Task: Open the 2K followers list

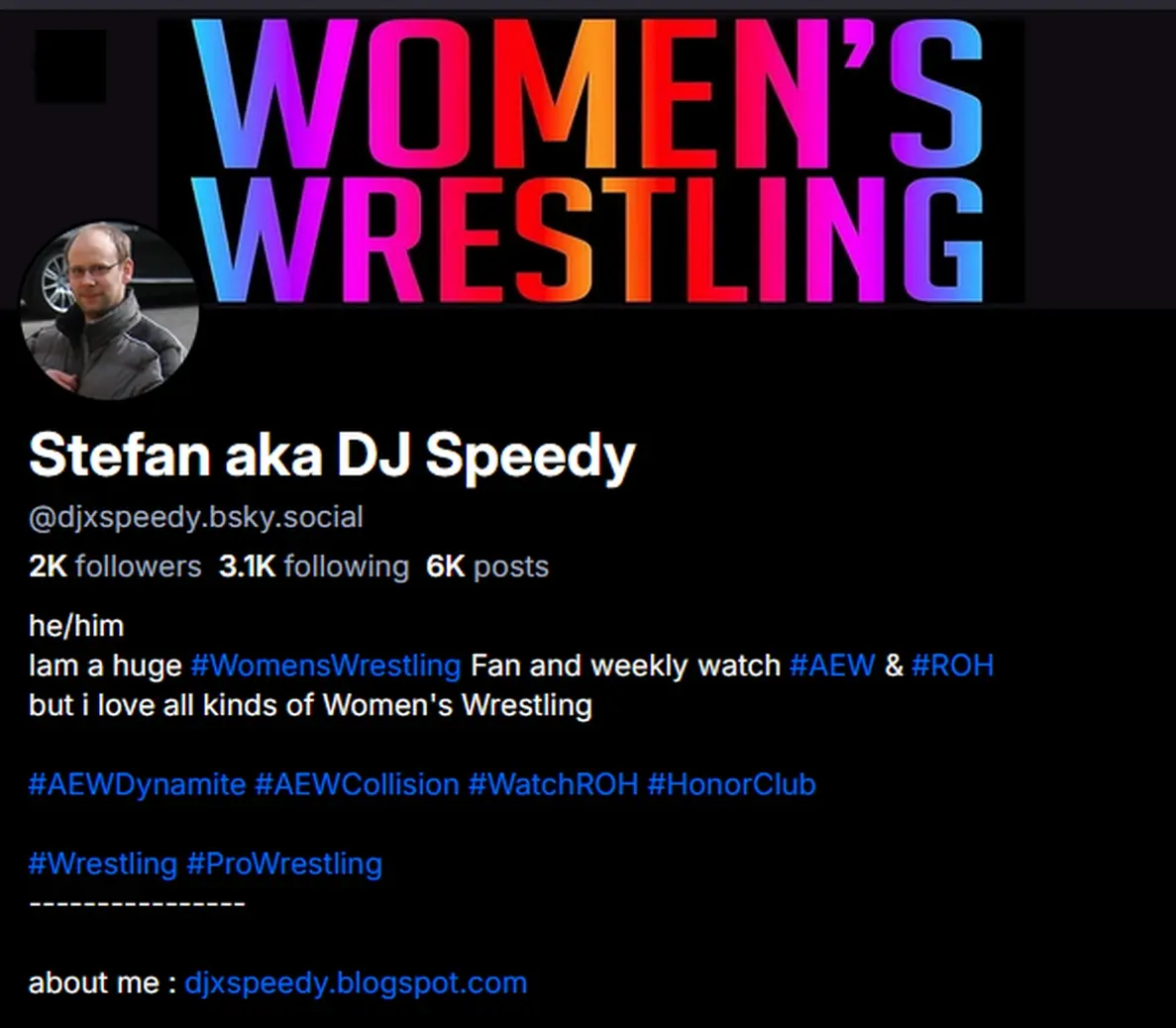Action: (115, 566)
